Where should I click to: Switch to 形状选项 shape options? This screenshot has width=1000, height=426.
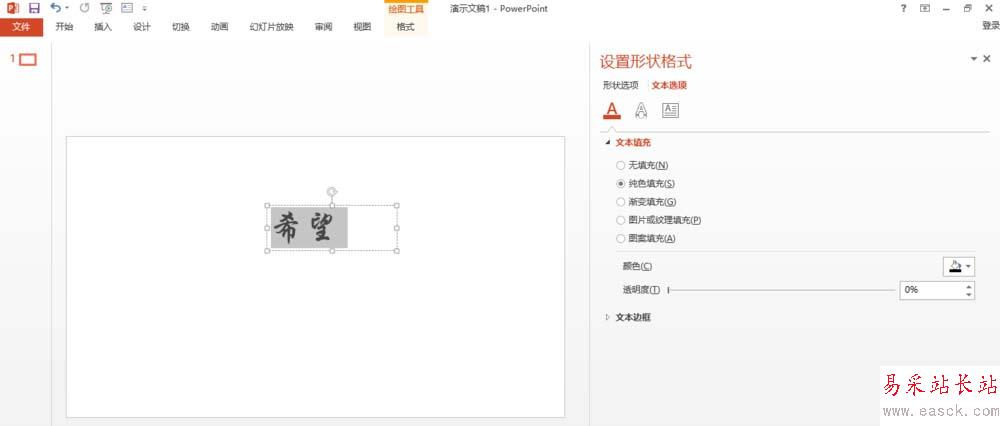621,85
